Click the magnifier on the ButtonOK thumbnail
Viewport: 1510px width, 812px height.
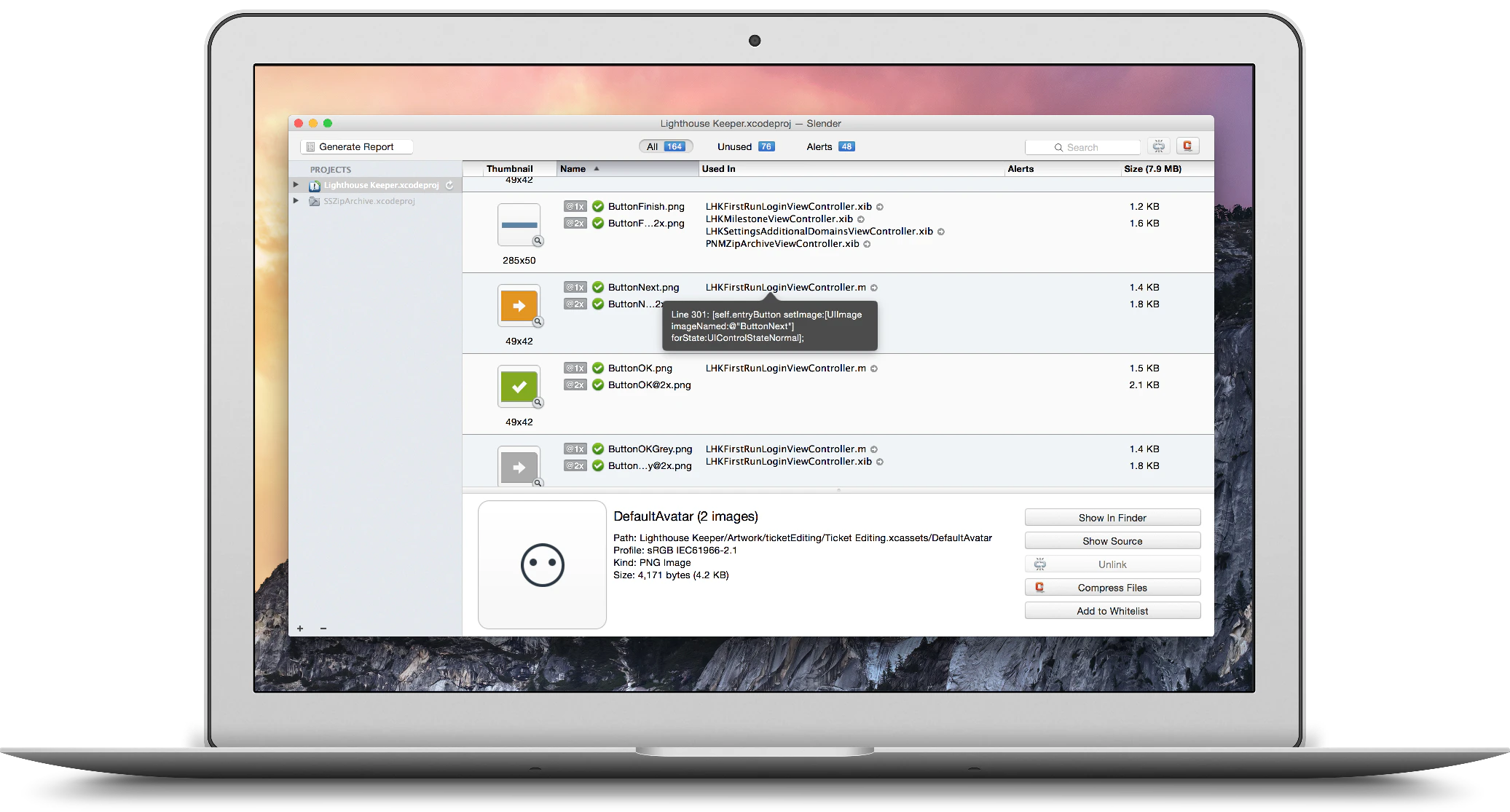538,403
